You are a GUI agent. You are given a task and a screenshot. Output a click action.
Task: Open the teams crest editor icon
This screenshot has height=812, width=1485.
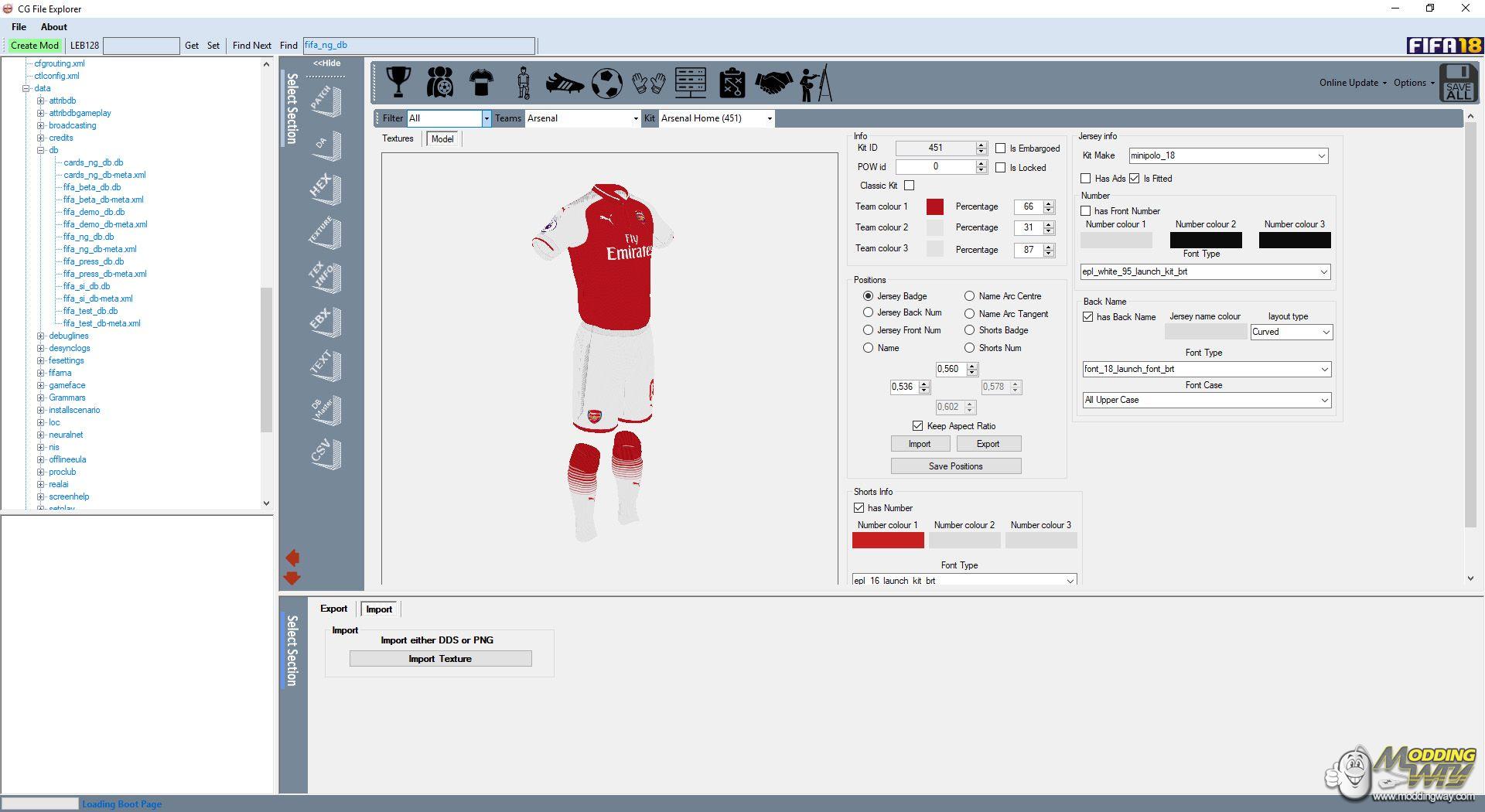pos(440,82)
